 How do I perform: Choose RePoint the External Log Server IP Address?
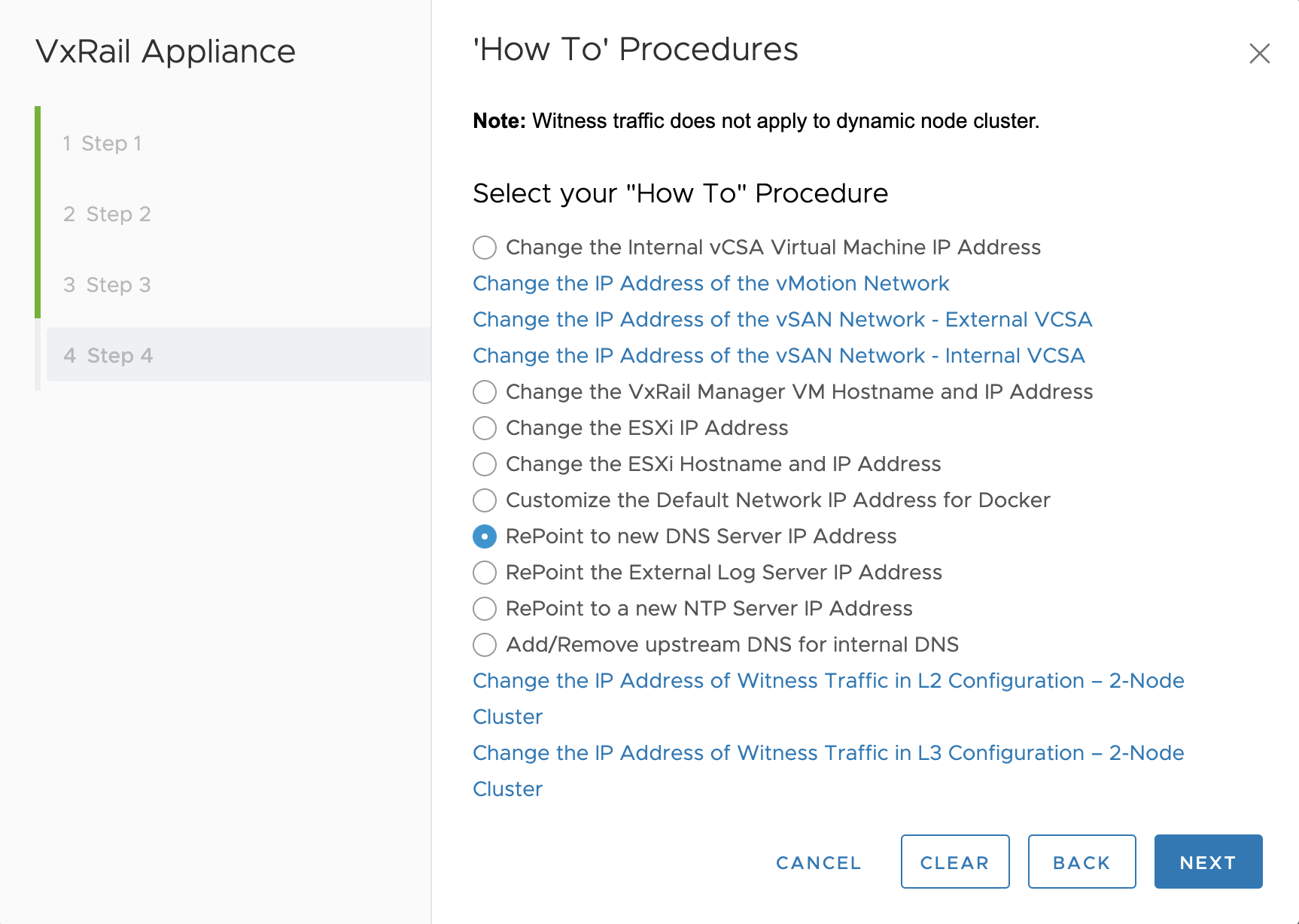click(x=485, y=573)
